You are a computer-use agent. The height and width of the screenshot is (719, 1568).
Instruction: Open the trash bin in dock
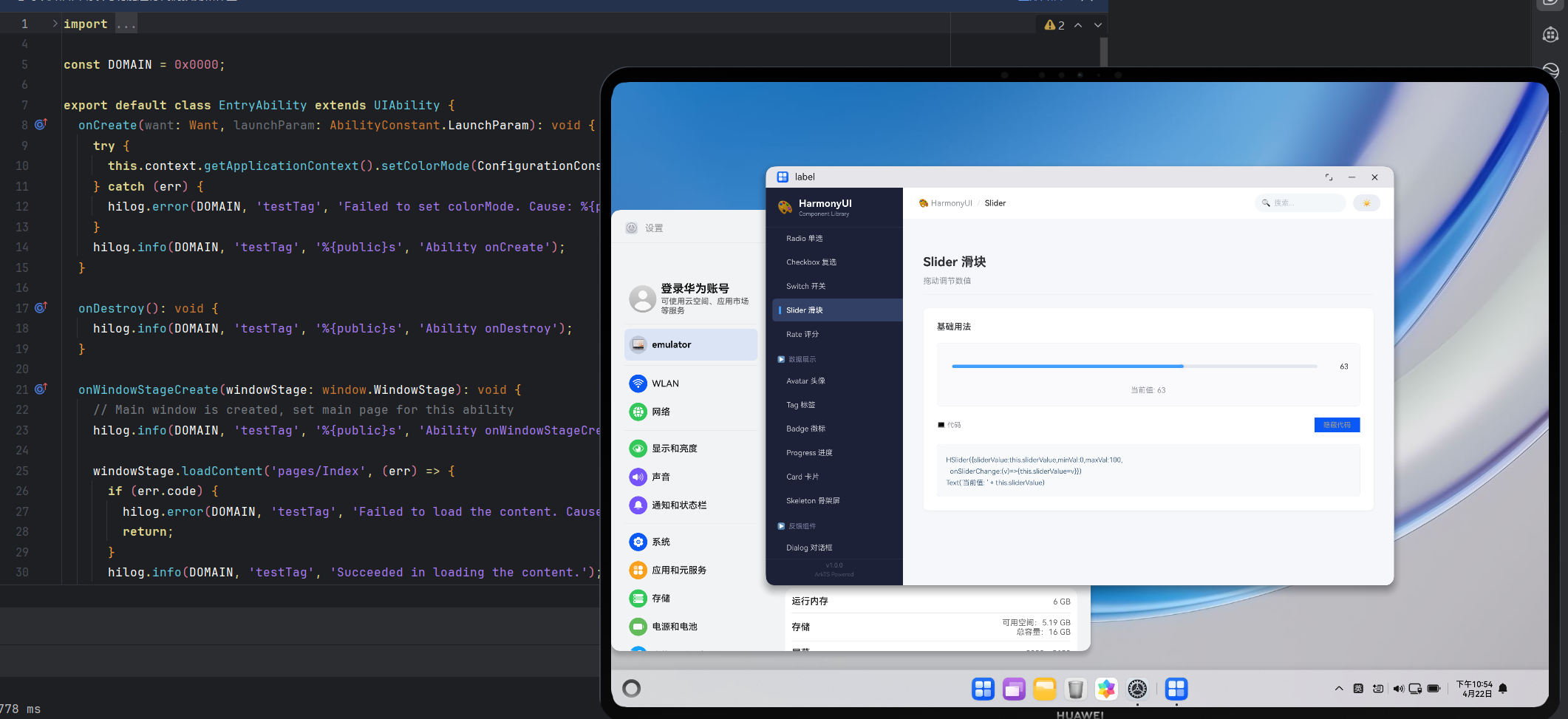[1076, 689]
